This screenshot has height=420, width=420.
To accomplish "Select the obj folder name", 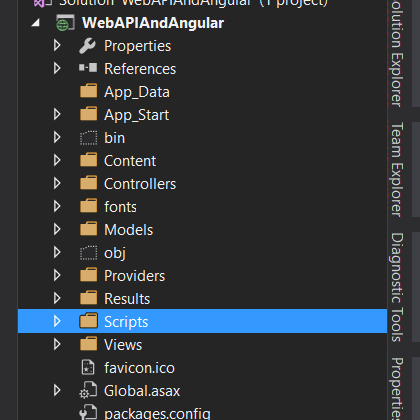I will (x=115, y=253).
